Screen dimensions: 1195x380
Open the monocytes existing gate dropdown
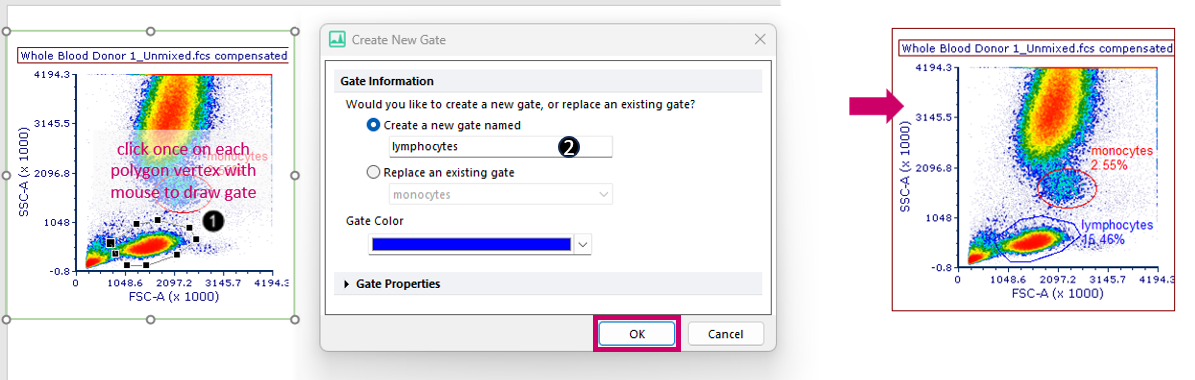[x=501, y=194]
